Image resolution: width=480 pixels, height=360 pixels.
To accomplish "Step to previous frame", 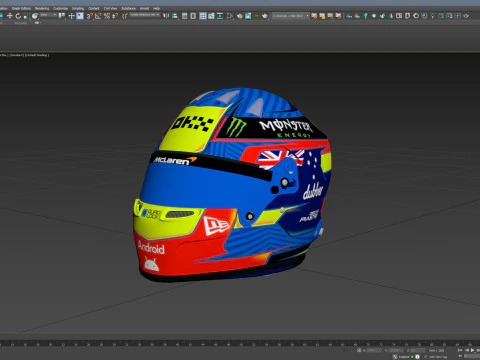I will click(467, 350).
